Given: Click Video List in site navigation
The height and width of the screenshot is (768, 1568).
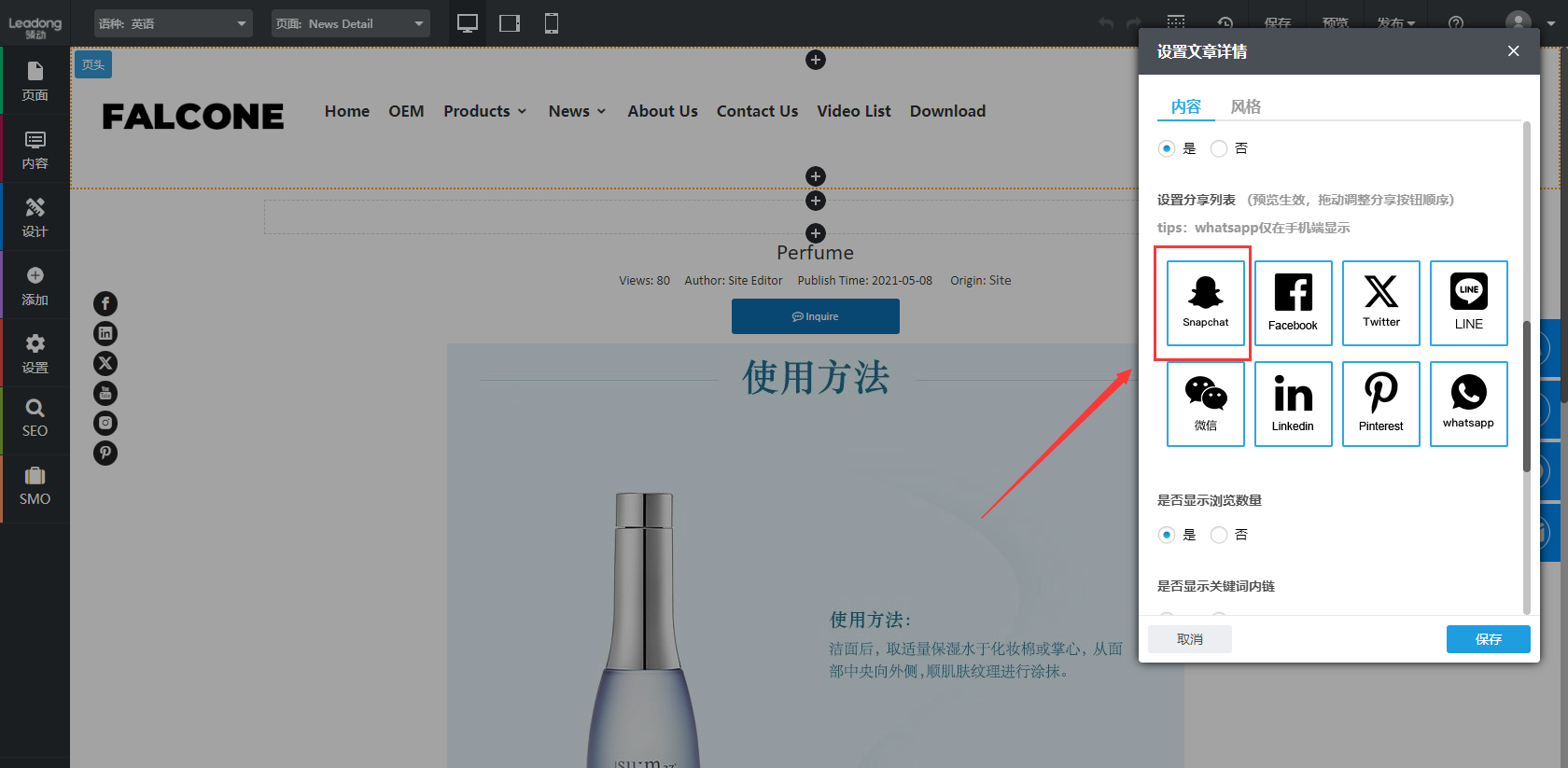Looking at the screenshot, I should [x=854, y=111].
